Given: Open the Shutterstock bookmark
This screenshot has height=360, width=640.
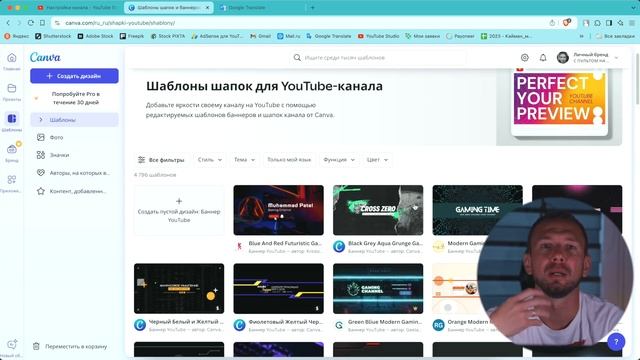Looking at the screenshot, I should click(53, 36).
